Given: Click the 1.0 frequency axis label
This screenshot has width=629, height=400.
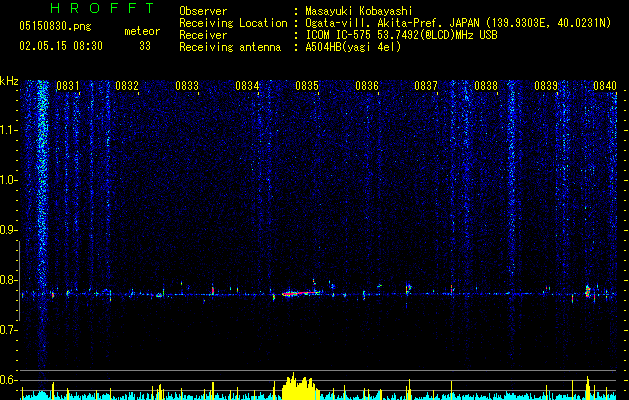Looking at the screenshot, I should [8, 180].
